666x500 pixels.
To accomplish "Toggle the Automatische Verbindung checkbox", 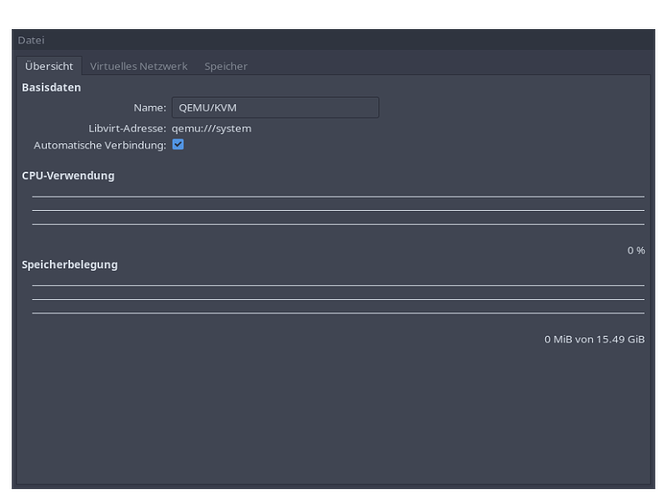I will pos(178,145).
